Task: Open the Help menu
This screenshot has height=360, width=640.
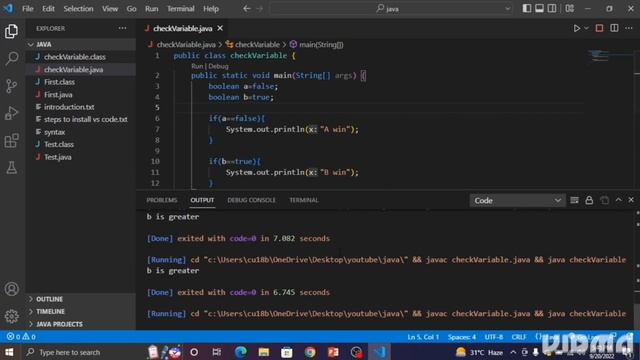Action: pyautogui.click(x=211, y=9)
